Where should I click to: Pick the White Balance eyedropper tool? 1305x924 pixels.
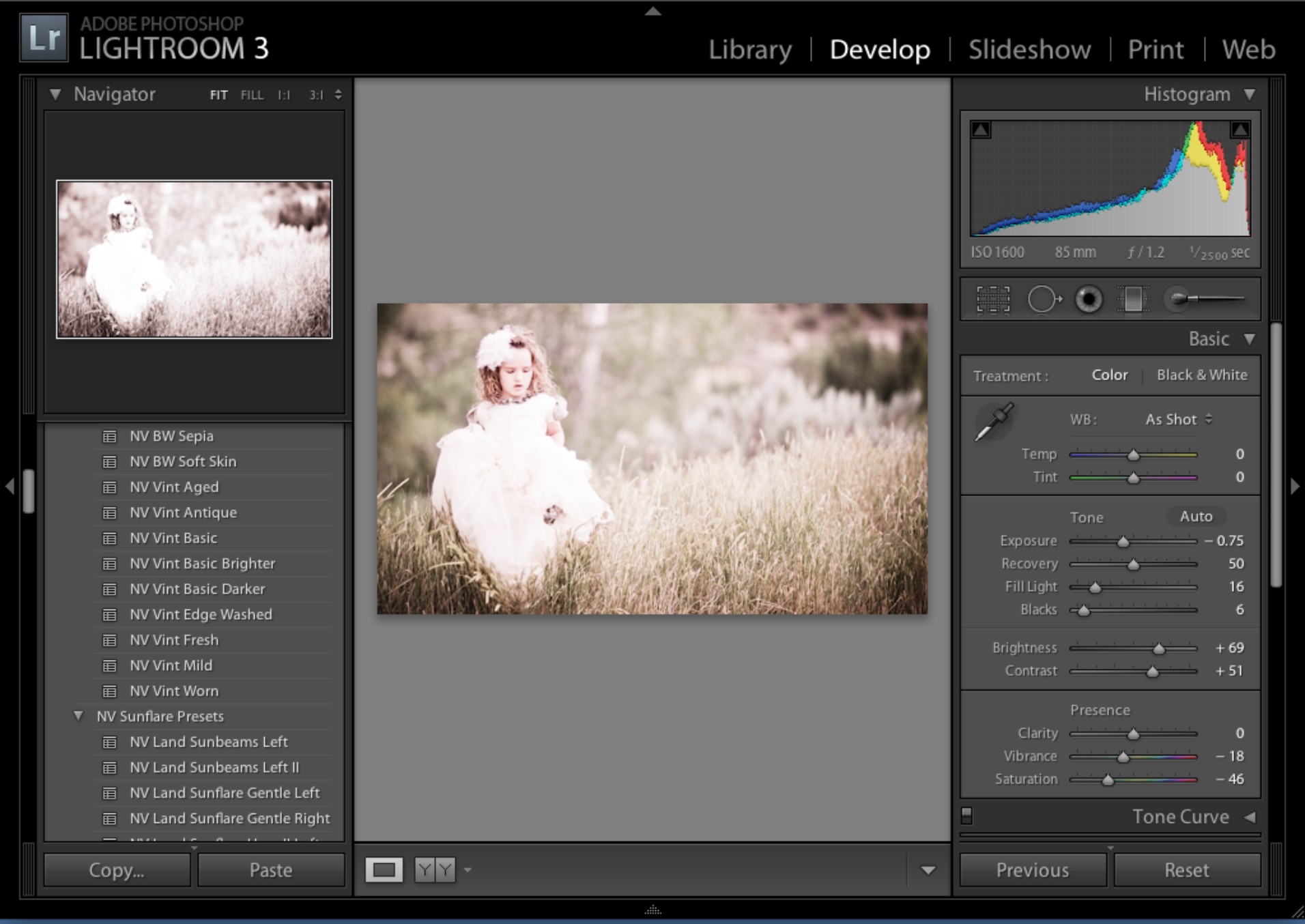[x=993, y=422]
